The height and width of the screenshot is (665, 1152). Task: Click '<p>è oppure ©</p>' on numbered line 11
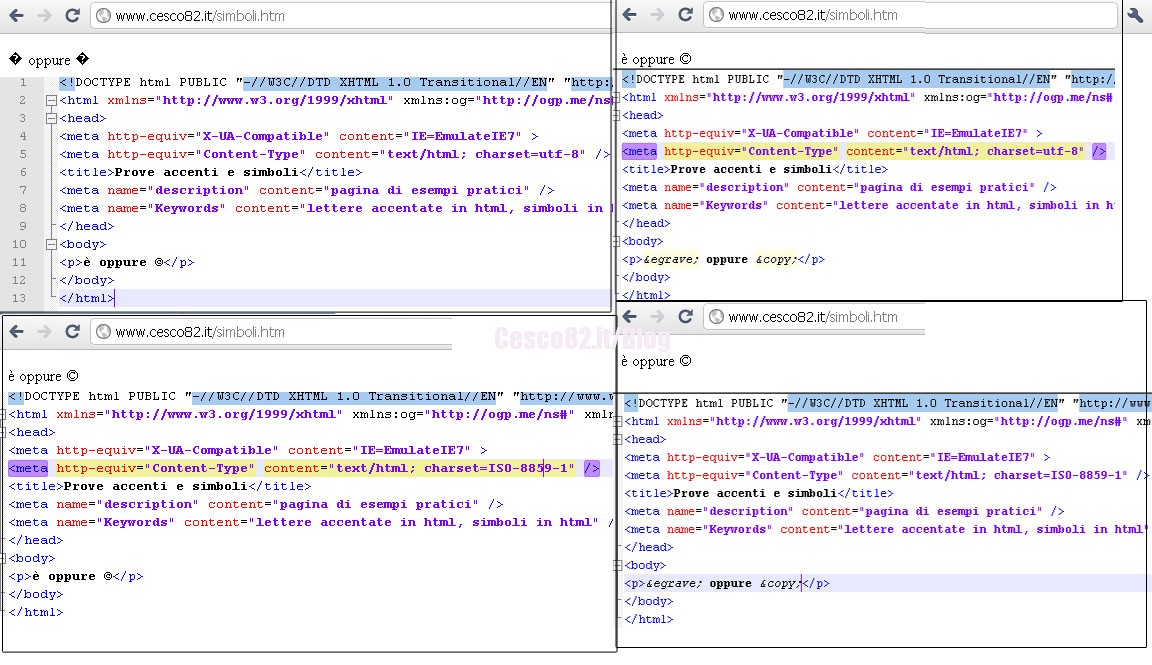coord(127,262)
